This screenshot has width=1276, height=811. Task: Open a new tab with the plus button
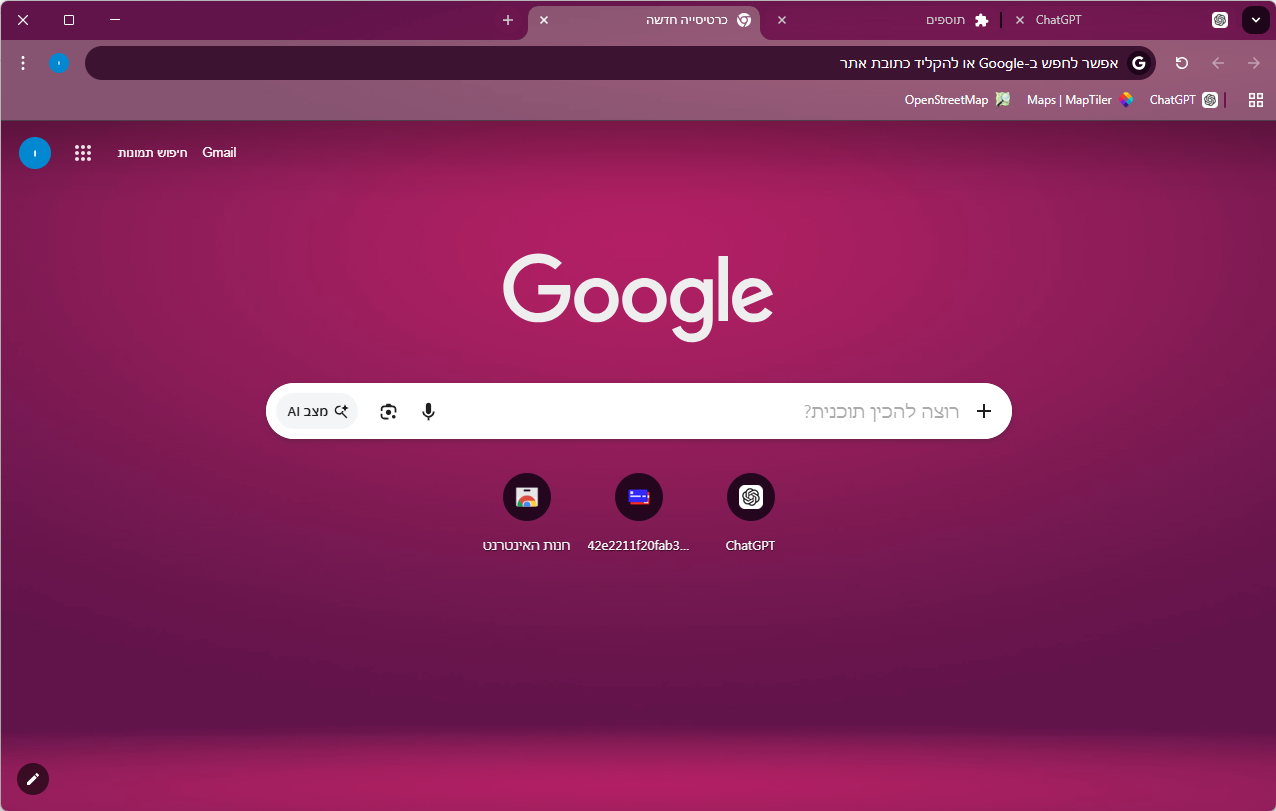pyautogui.click(x=508, y=20)
